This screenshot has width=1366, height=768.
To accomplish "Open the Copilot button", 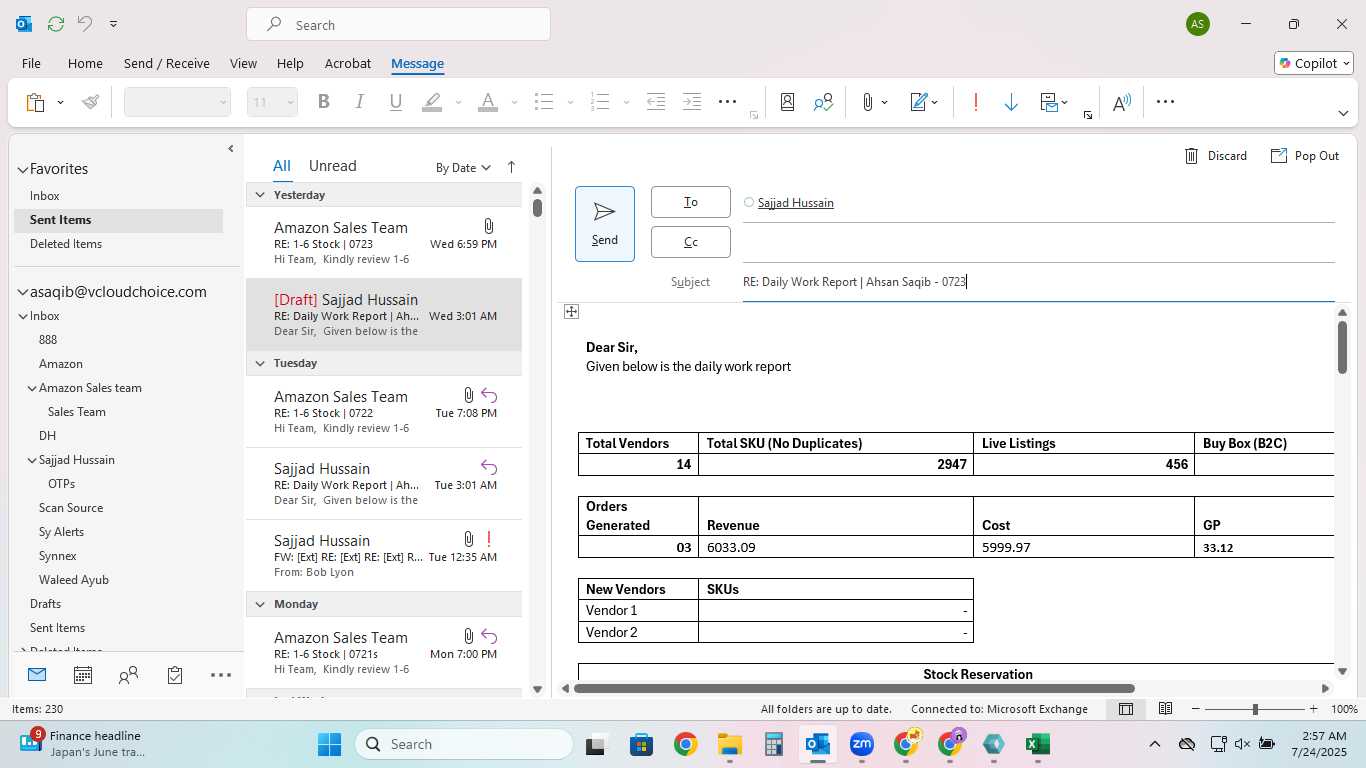I will coord(1314,63).
